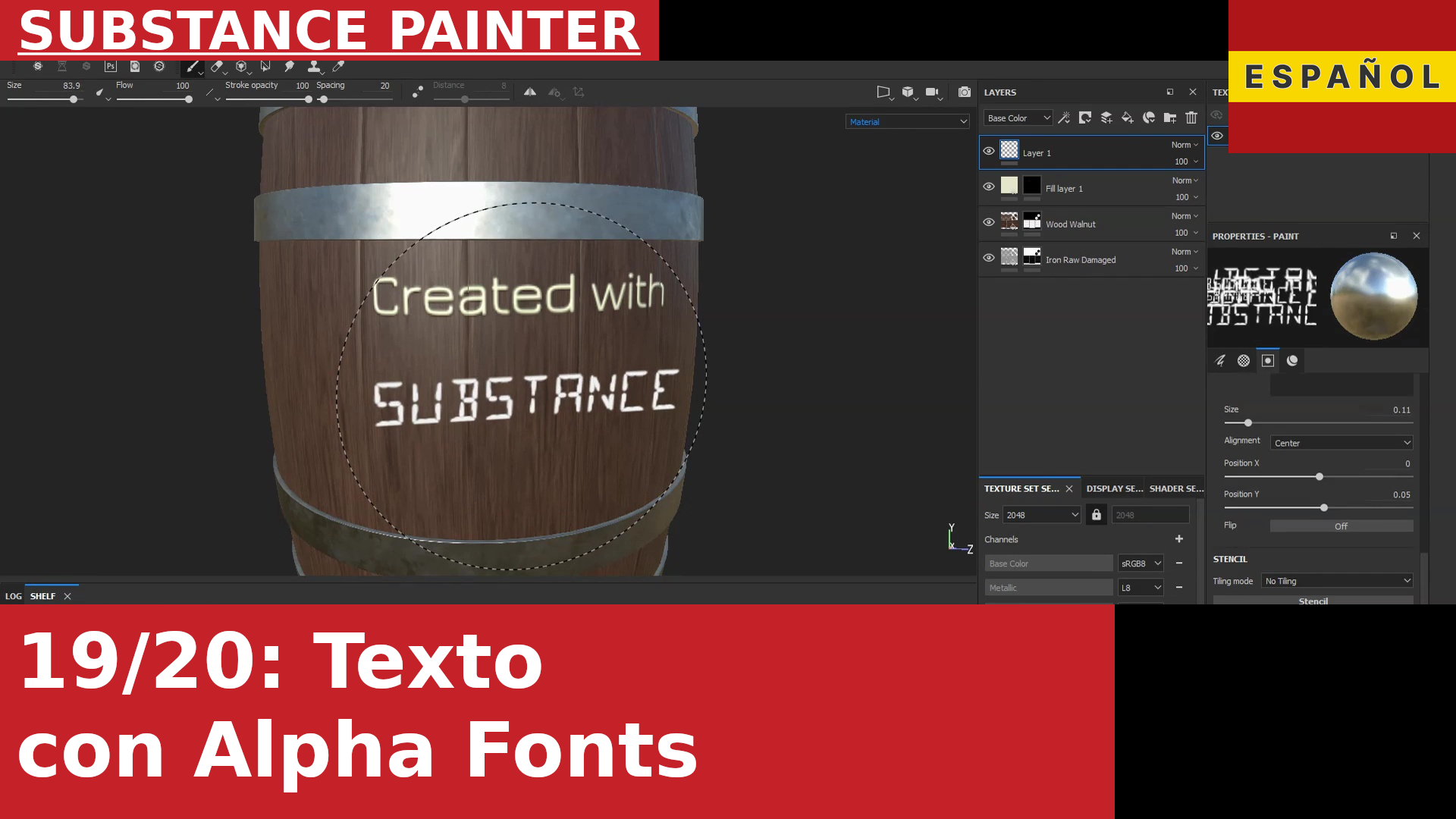Hide Wood Walnut layer with eye icon

pos(989,222)
